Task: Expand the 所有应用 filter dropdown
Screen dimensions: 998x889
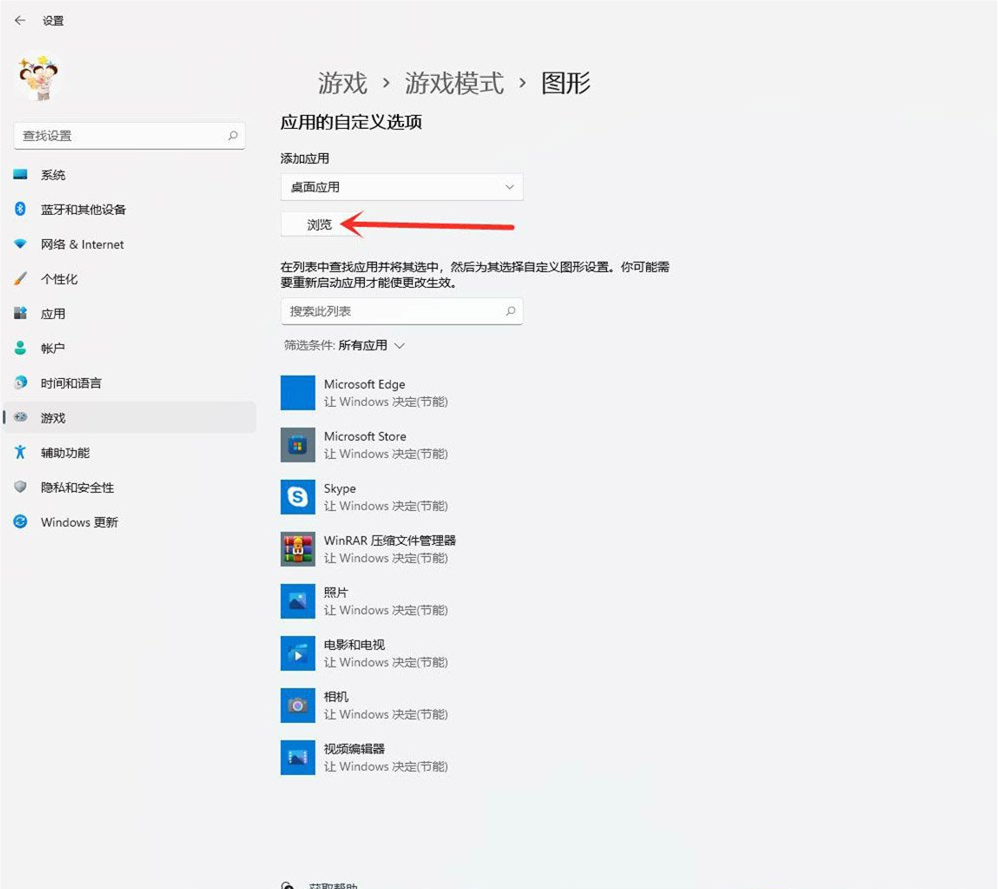Action: click(360, 345)
